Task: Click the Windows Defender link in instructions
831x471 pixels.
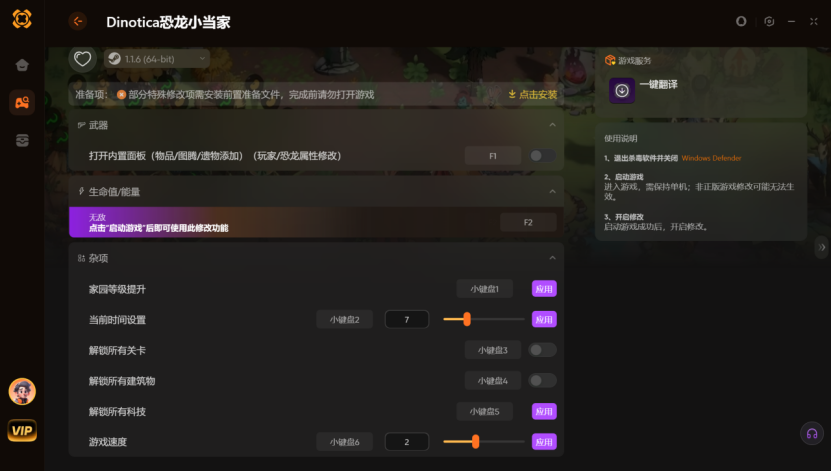Action: pyautogui.click(x=711, y=158)
